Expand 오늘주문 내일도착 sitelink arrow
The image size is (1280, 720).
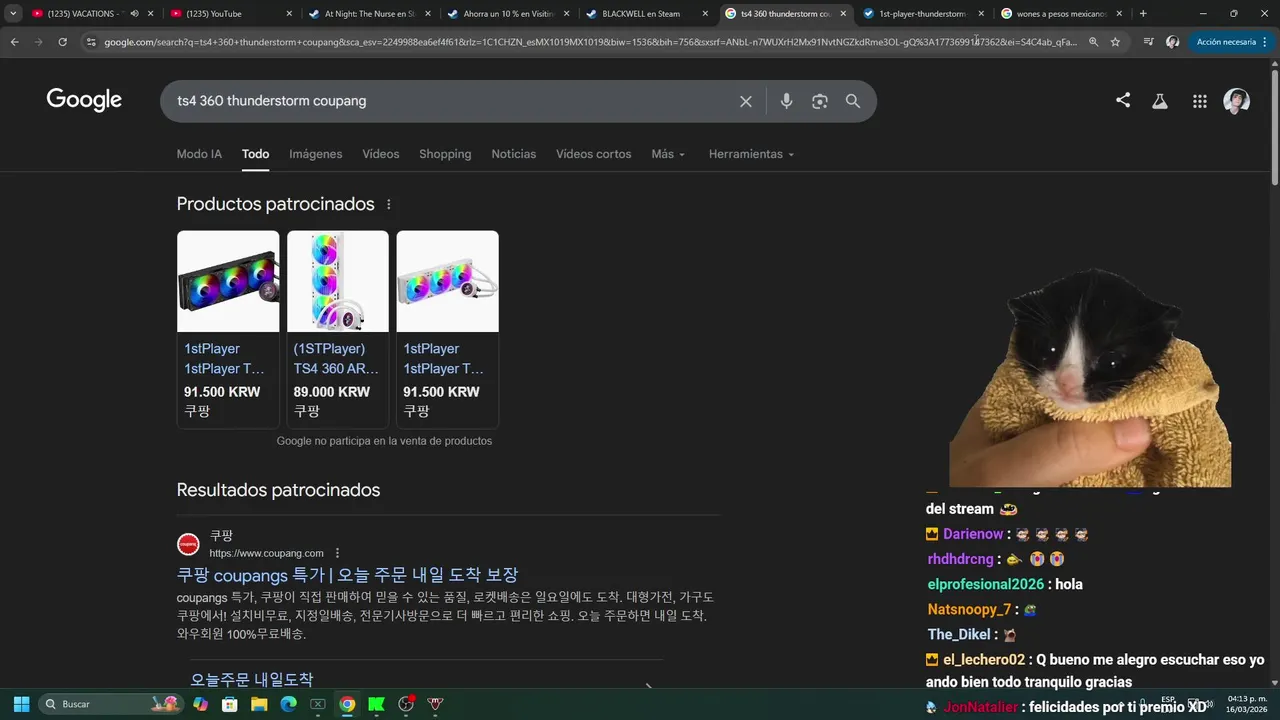point(648,687)
